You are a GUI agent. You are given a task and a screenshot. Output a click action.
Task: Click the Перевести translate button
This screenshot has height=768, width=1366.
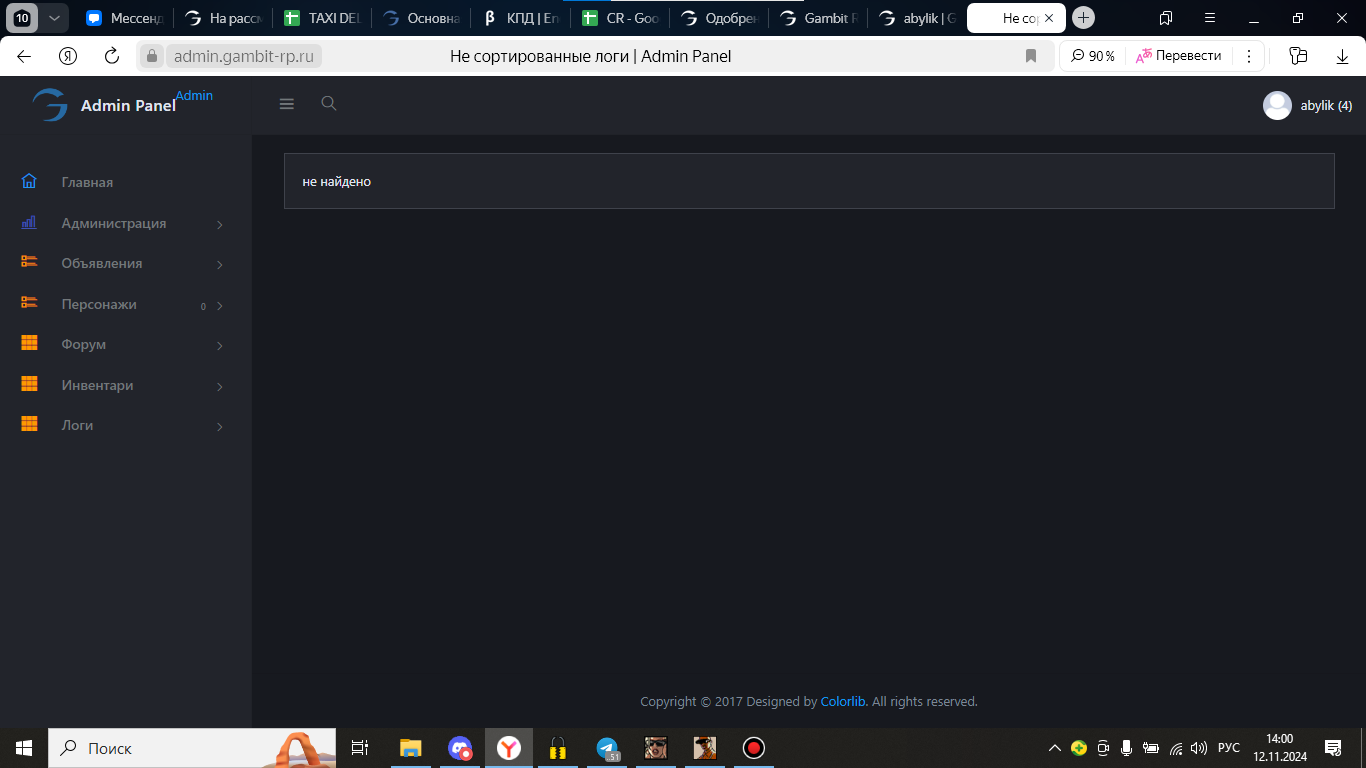click(x=1179, y=56)
